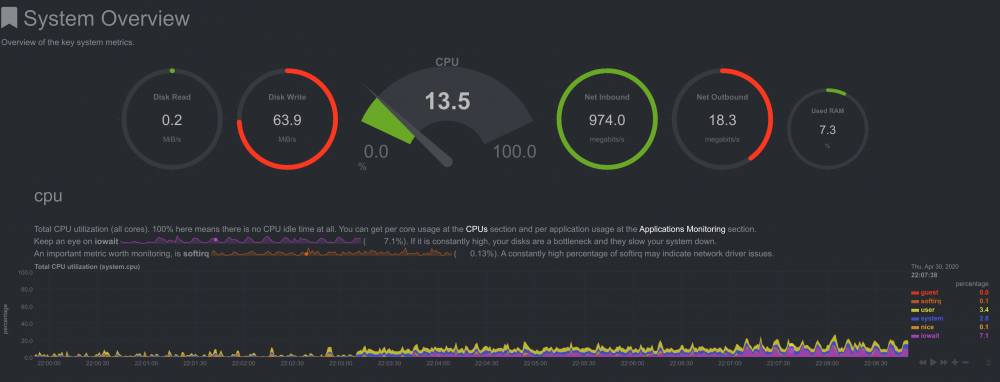Click the softirq sparkline chart

pos(331,253)
